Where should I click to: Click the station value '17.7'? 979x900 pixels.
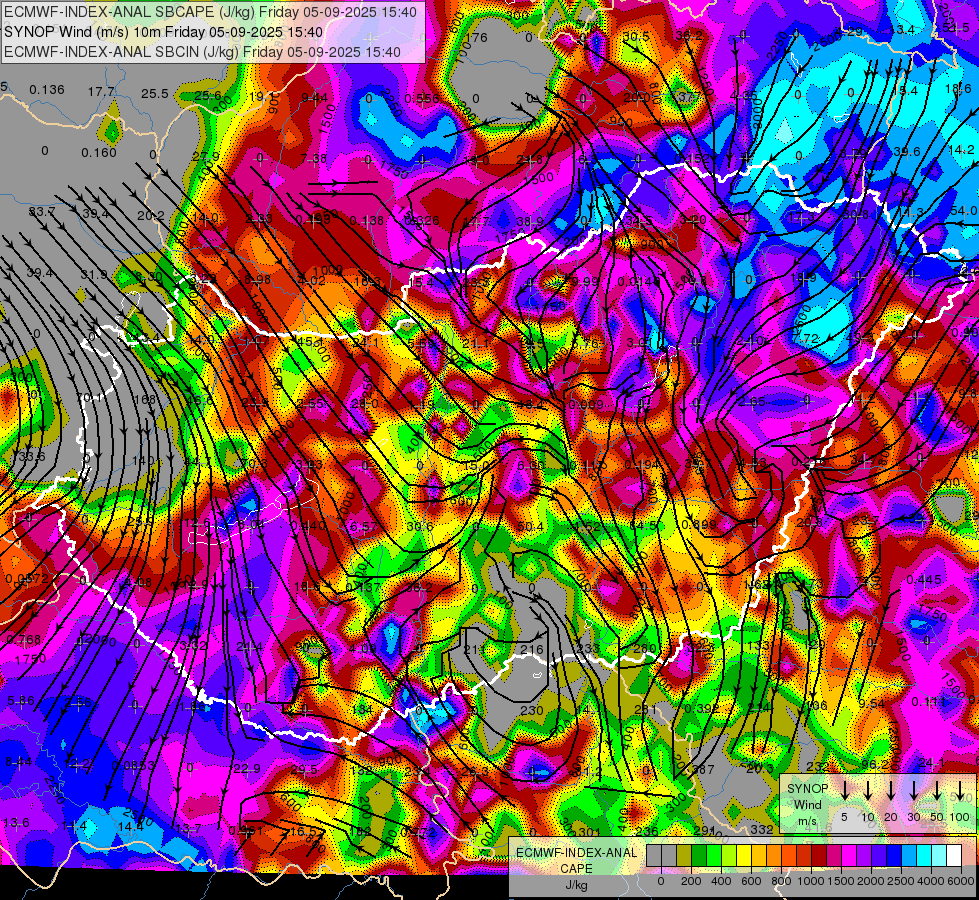(101, 92)
